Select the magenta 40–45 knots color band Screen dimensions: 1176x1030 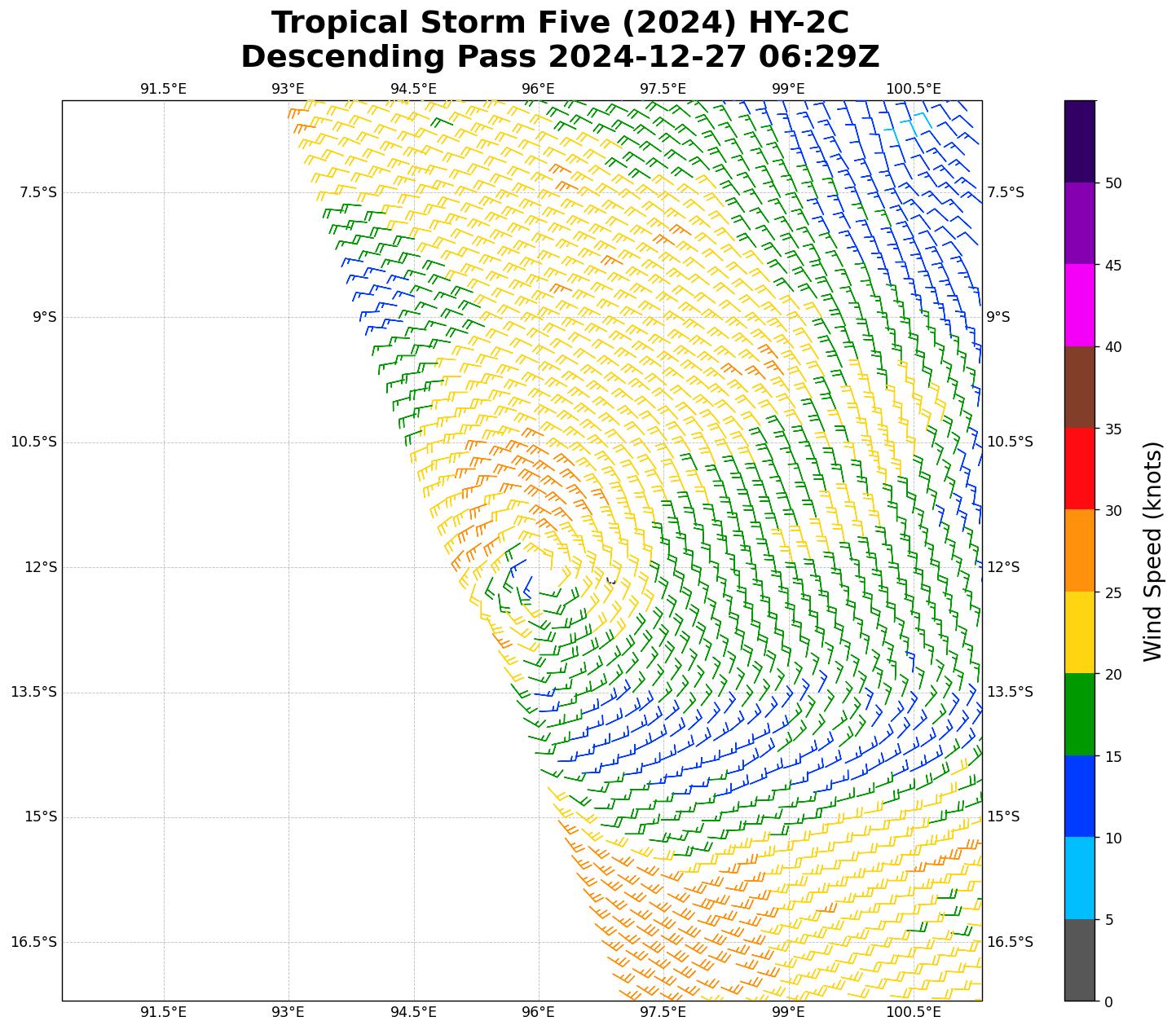point(1080,306)
